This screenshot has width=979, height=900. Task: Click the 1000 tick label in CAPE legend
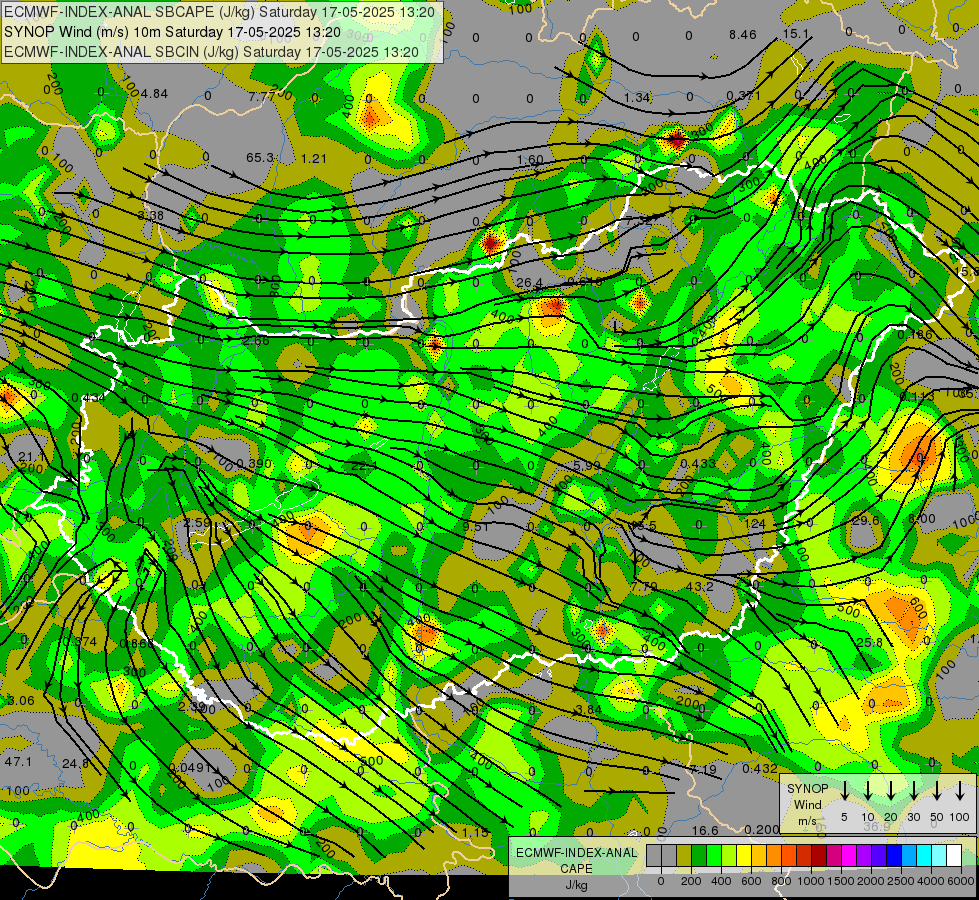810,881
